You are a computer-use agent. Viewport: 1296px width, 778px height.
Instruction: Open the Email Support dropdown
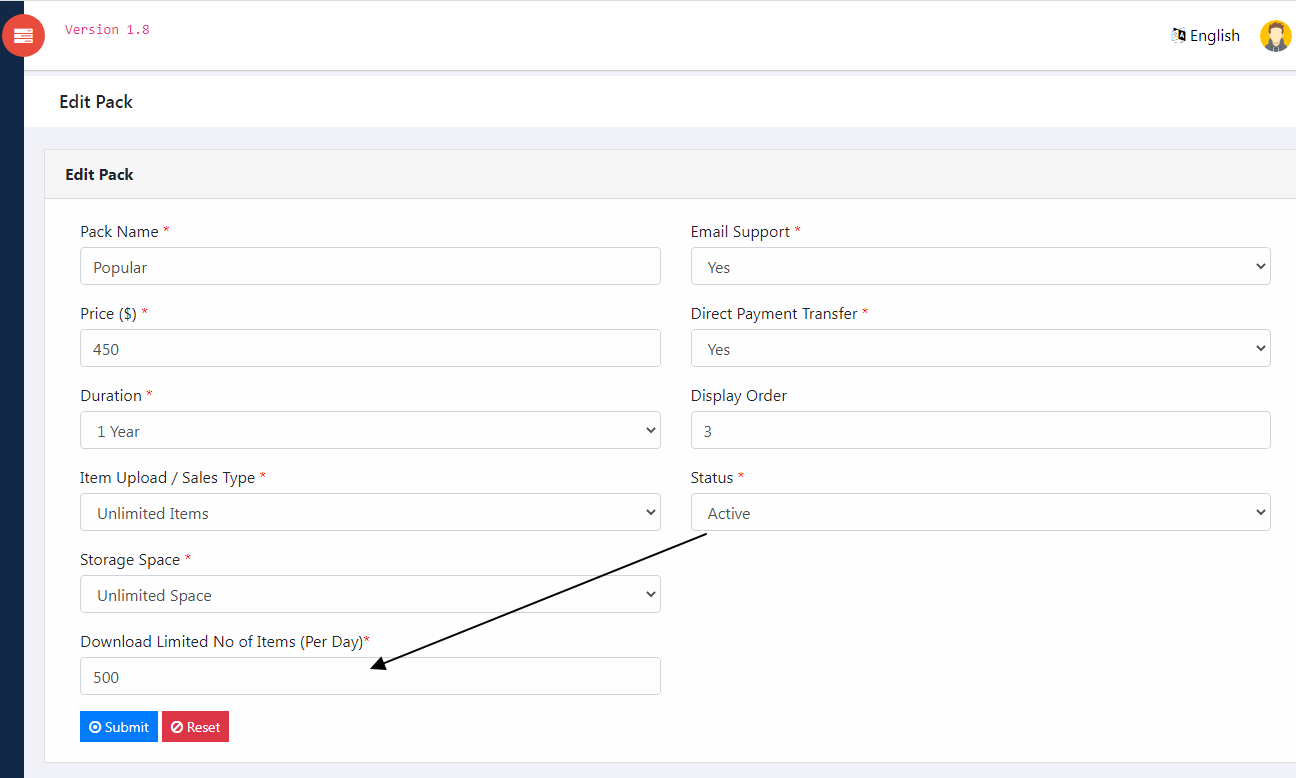980,266
